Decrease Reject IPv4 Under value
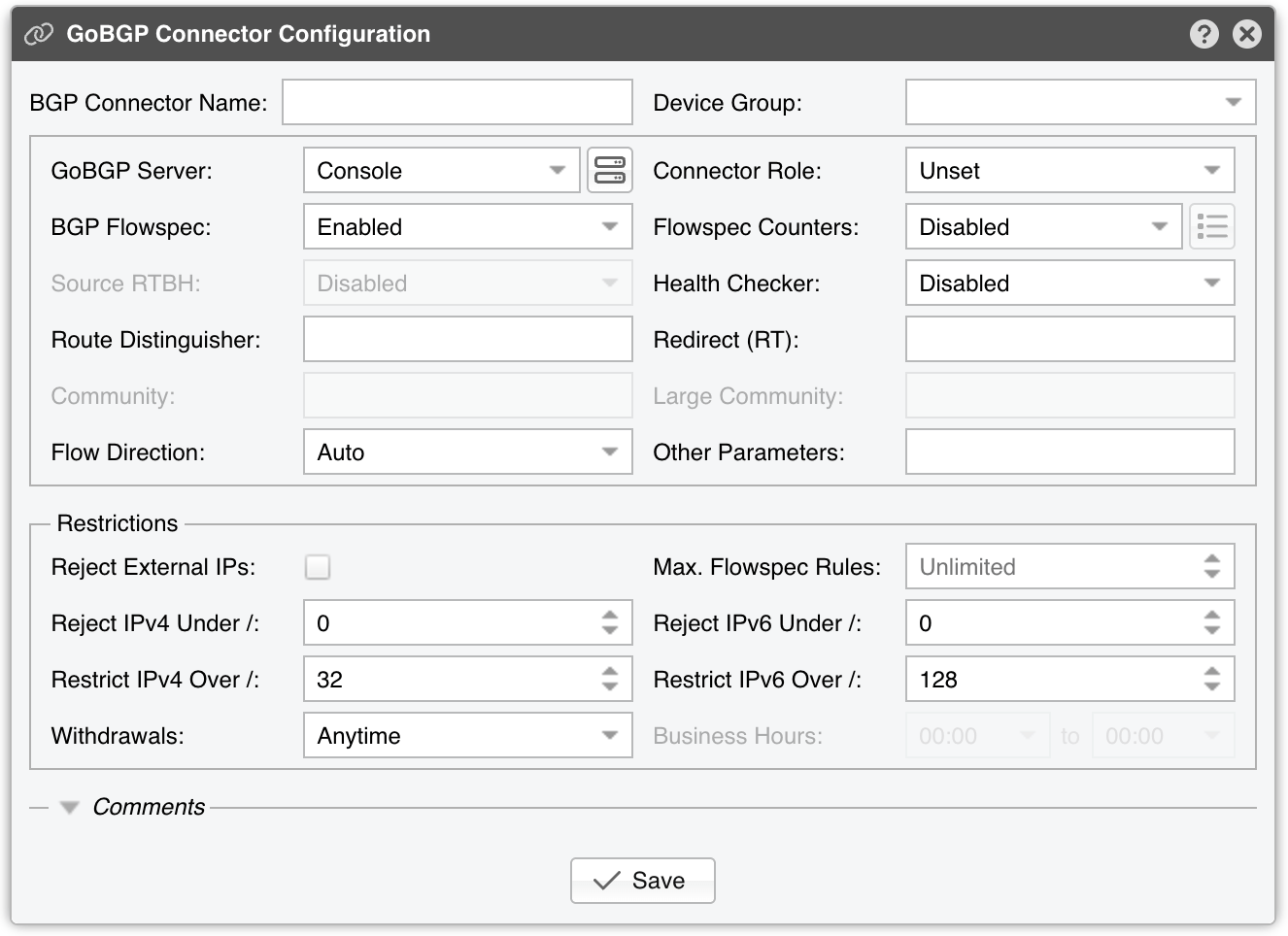This screenshot has width=1288, height=936. (x=610, y=630)
